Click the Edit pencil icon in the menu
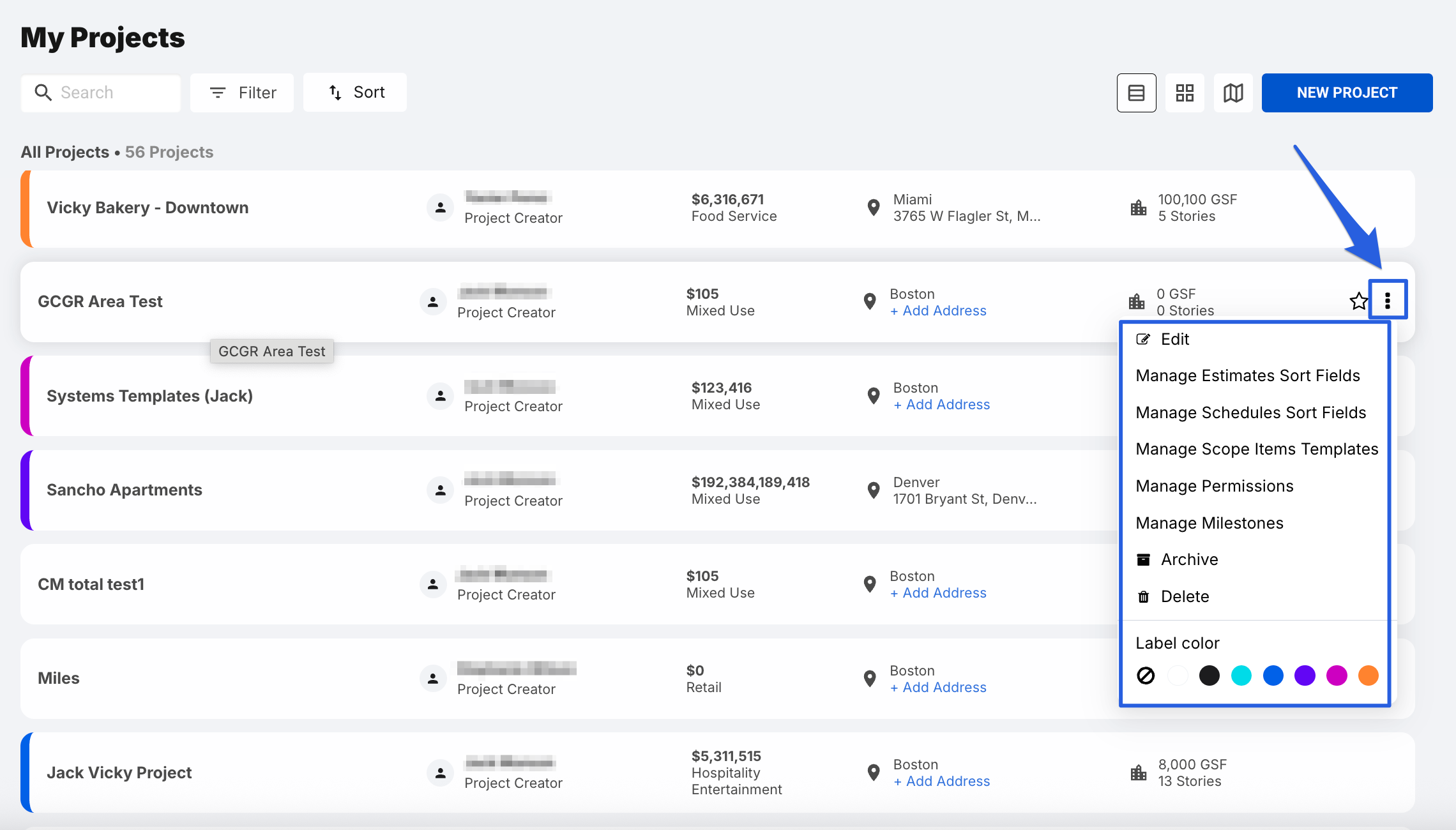The height and width of the screenshot is (830, 1456). (x=1143, y=340)
